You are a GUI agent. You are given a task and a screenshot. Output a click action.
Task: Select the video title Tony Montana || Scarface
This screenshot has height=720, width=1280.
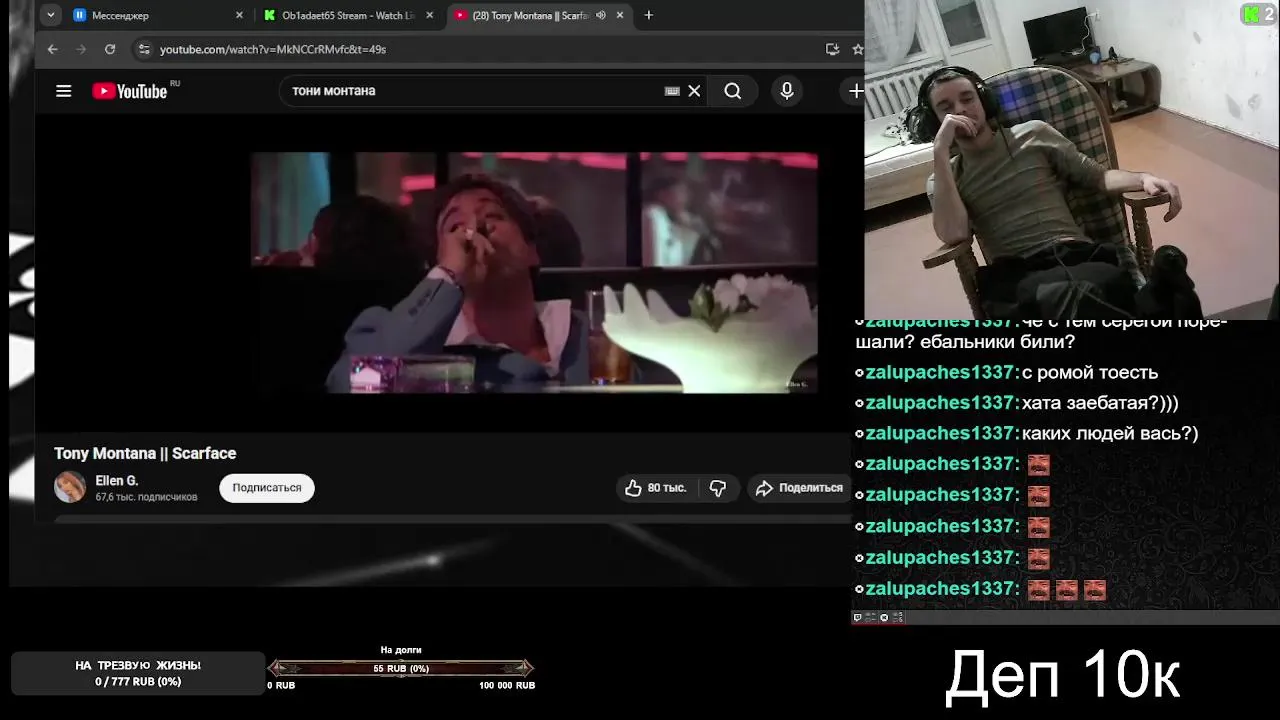pyautogui.click(x=145, y=453)
